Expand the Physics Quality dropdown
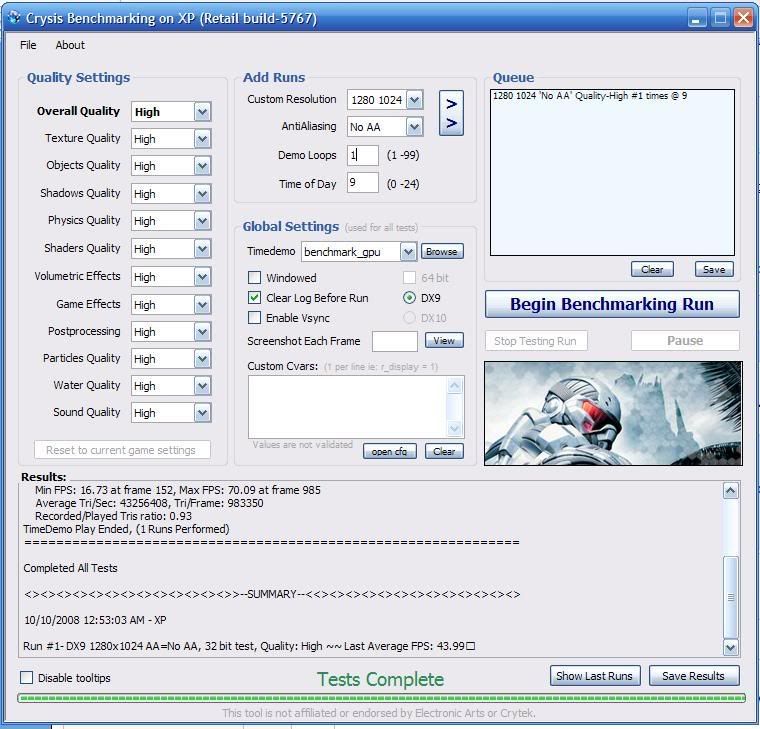 [202, 221]
